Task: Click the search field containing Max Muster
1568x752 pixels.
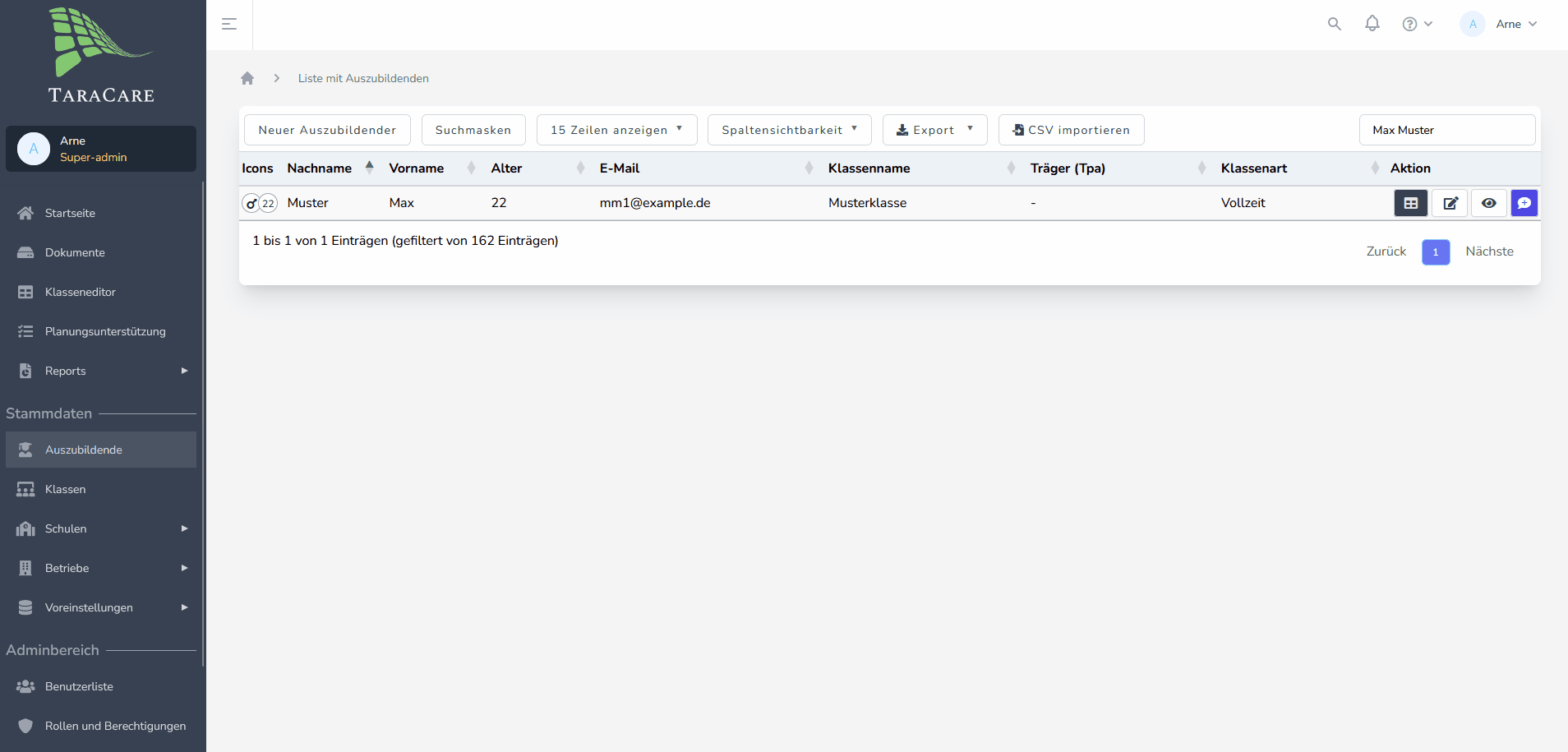Action: pos(1447,130)
